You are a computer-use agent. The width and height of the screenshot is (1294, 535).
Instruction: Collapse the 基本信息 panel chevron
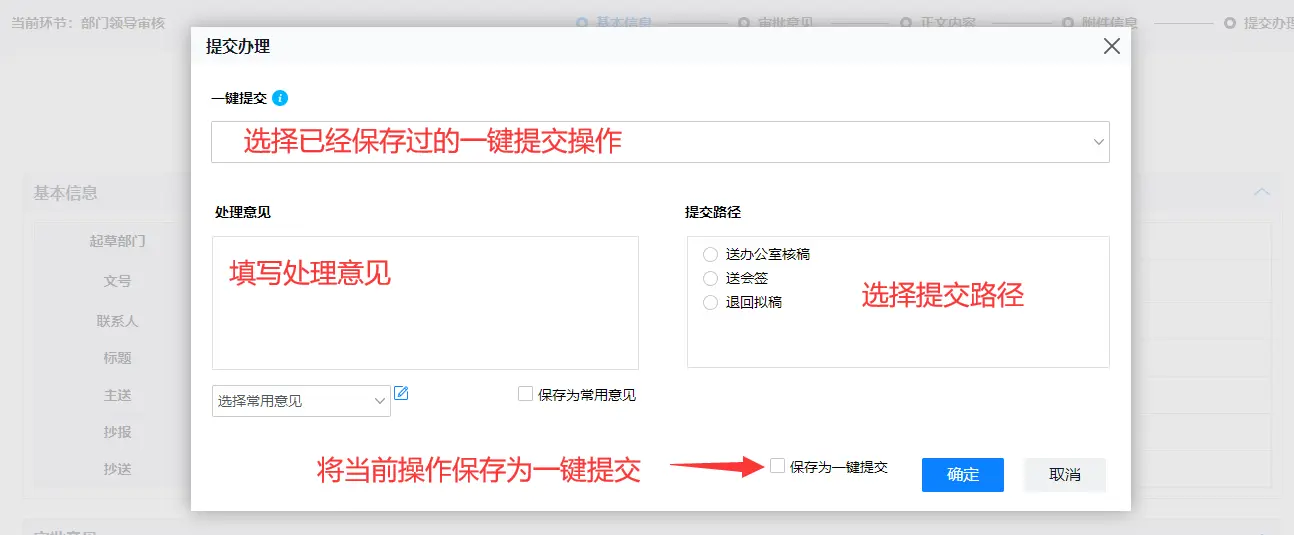tap(1262, 192)
